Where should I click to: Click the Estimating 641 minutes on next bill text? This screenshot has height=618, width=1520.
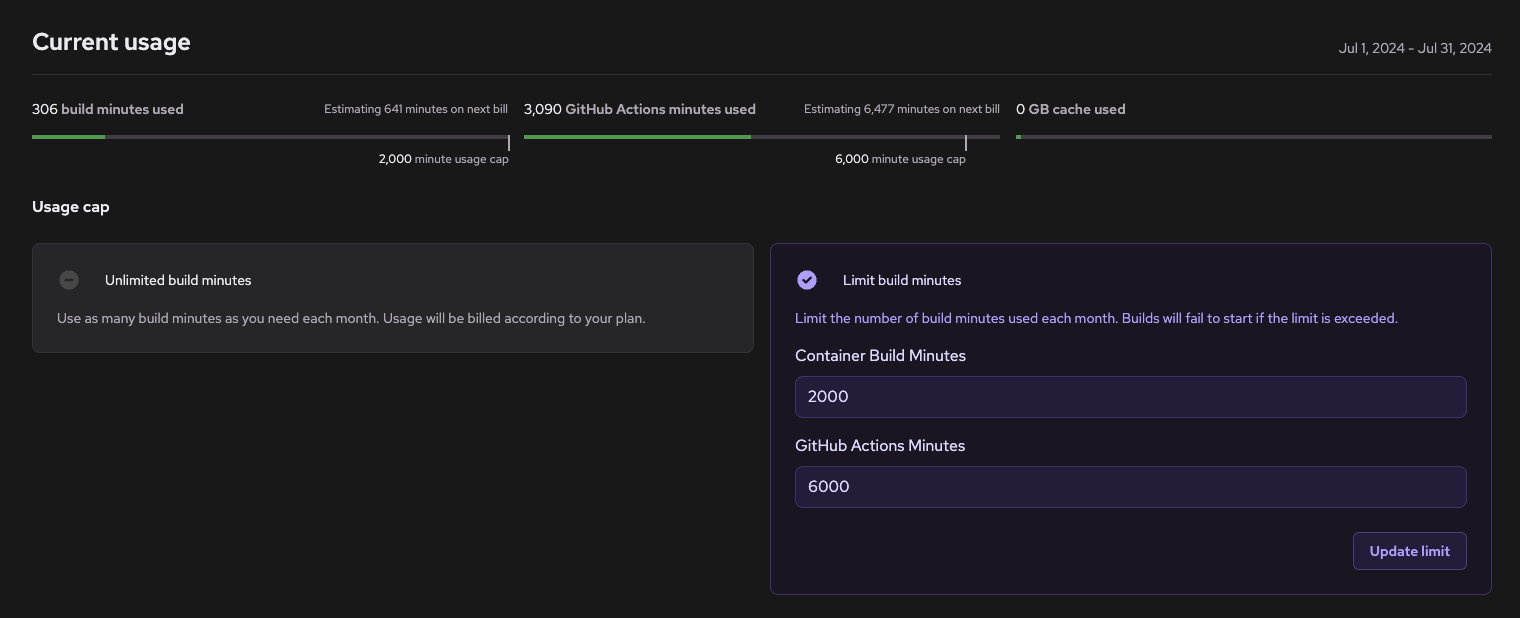415,109
